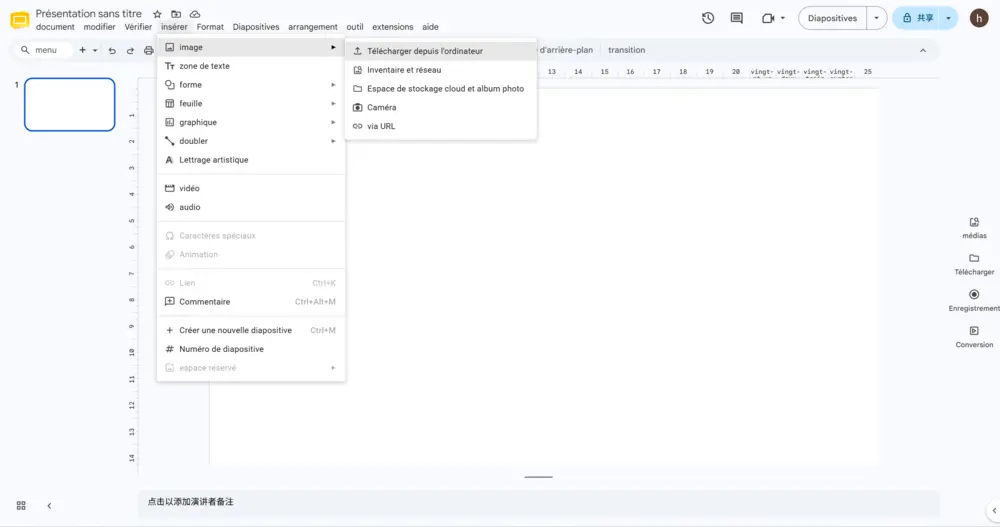Screen dimensions: 1000x527
Task: Click the share lock button
Action: 917,18
